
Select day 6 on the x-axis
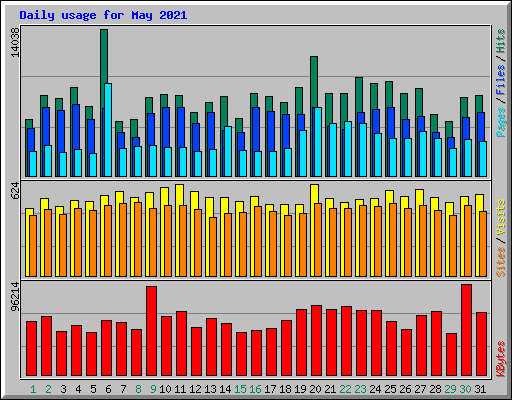[108, 389]
